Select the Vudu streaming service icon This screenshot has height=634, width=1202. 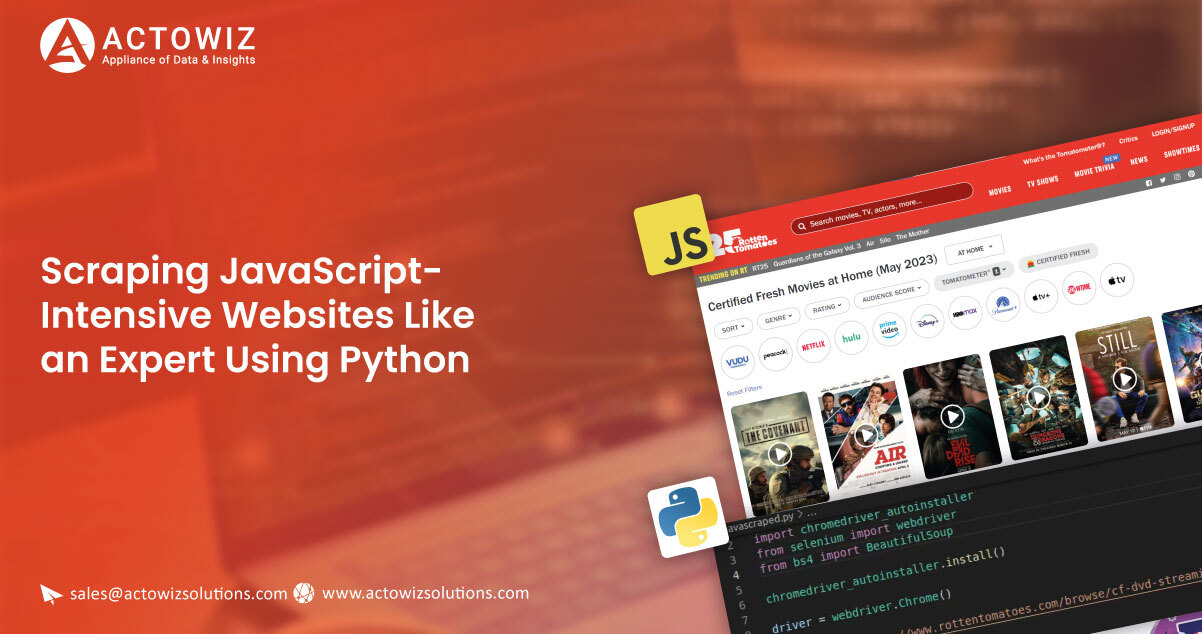tap(737, 361)
